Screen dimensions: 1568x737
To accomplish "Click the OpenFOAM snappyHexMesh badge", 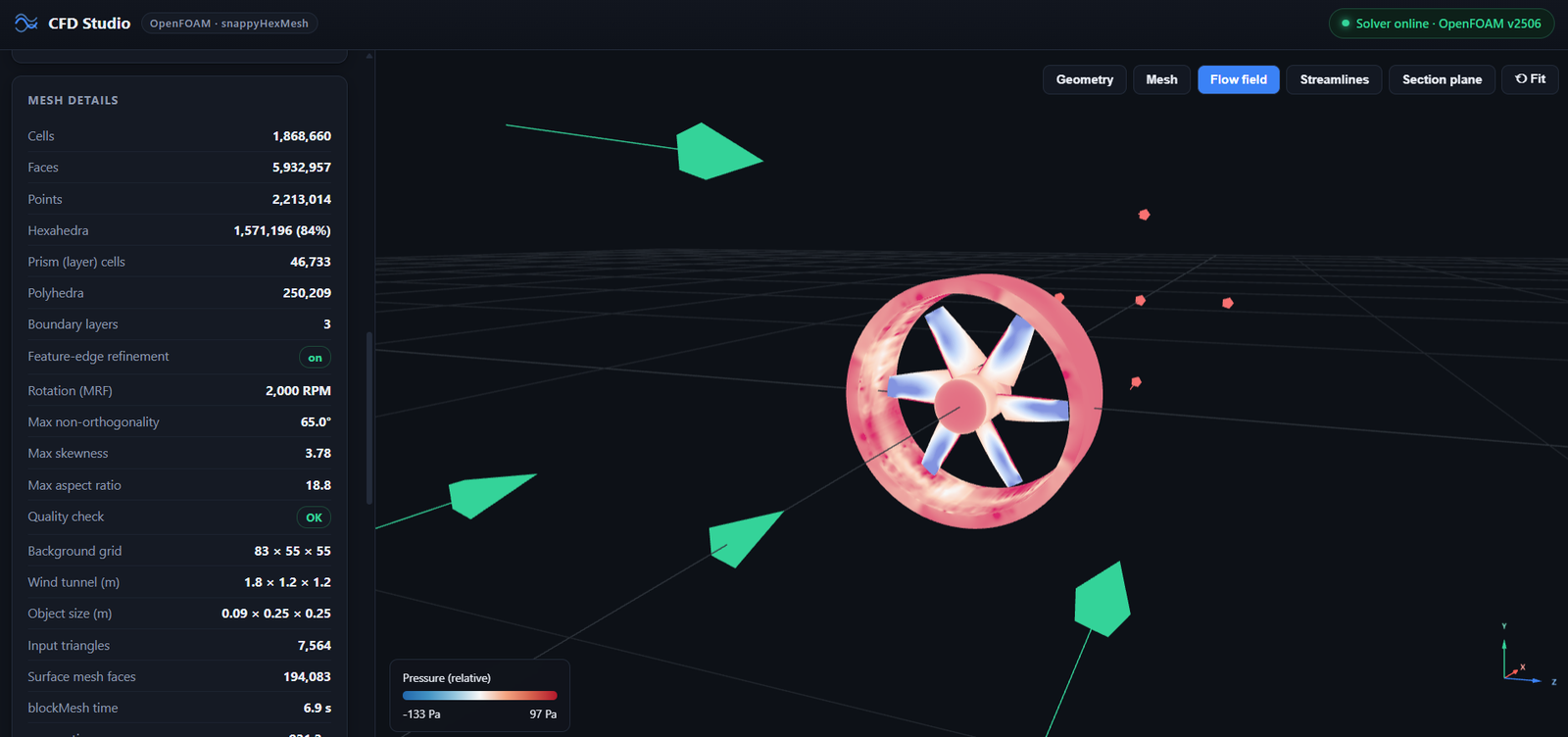I will (229, 24).
